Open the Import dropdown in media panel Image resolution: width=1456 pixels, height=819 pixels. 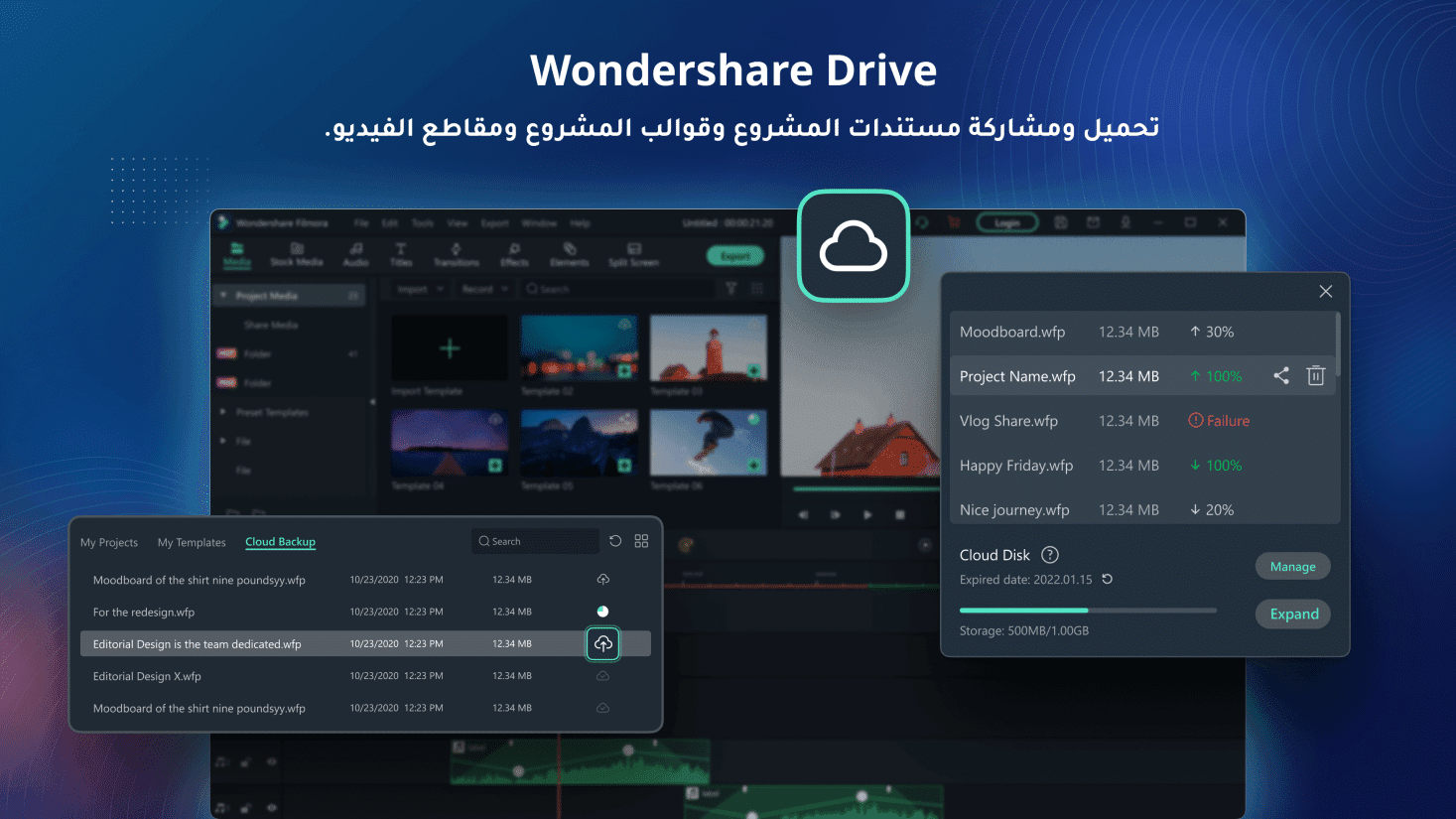(x=420, y=289)
